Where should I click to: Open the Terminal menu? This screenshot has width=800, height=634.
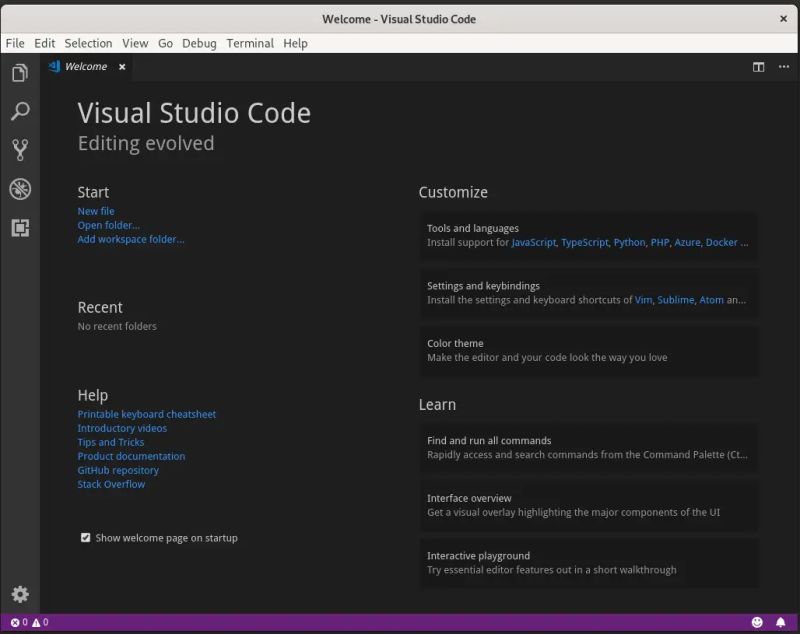249,43
